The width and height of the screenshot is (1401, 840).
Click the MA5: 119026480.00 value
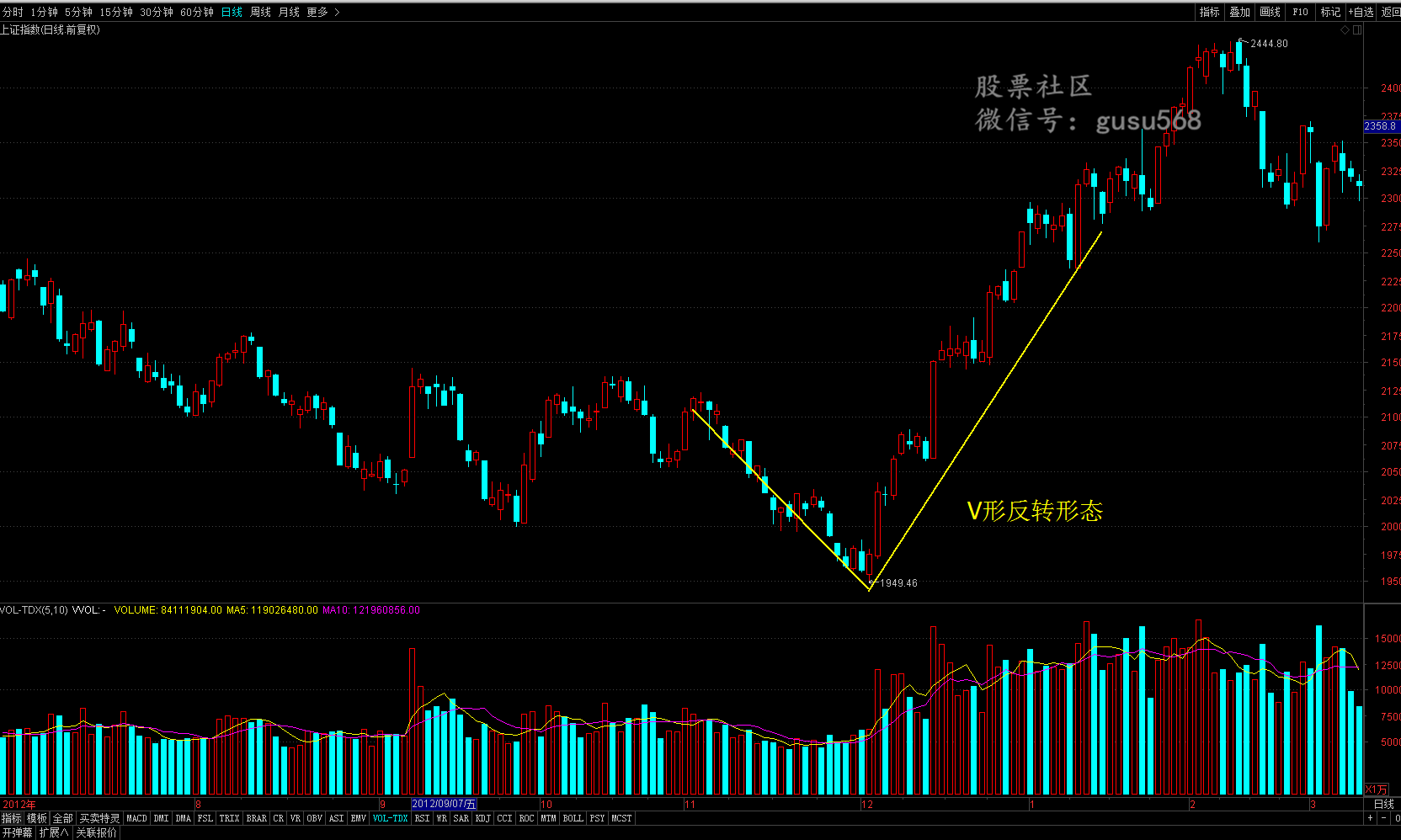273,610
